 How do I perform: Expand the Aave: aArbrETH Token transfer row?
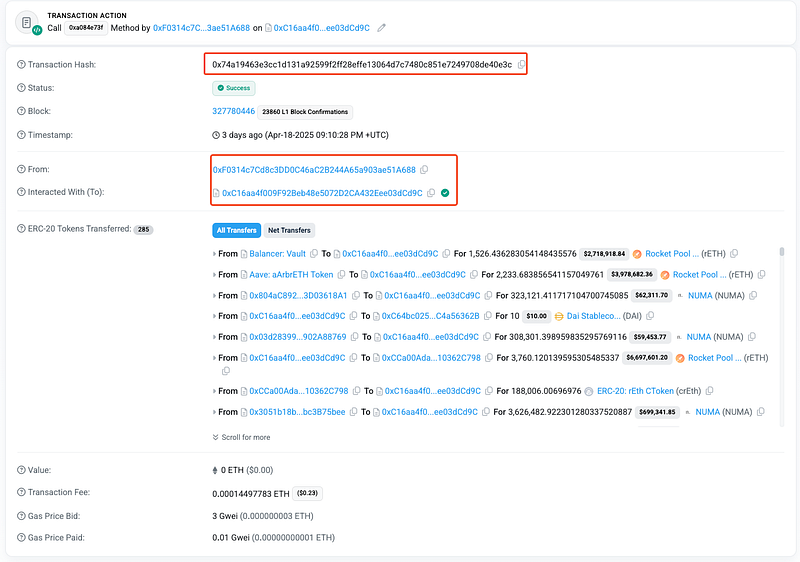pyautogui.click(x=214, y=275)
